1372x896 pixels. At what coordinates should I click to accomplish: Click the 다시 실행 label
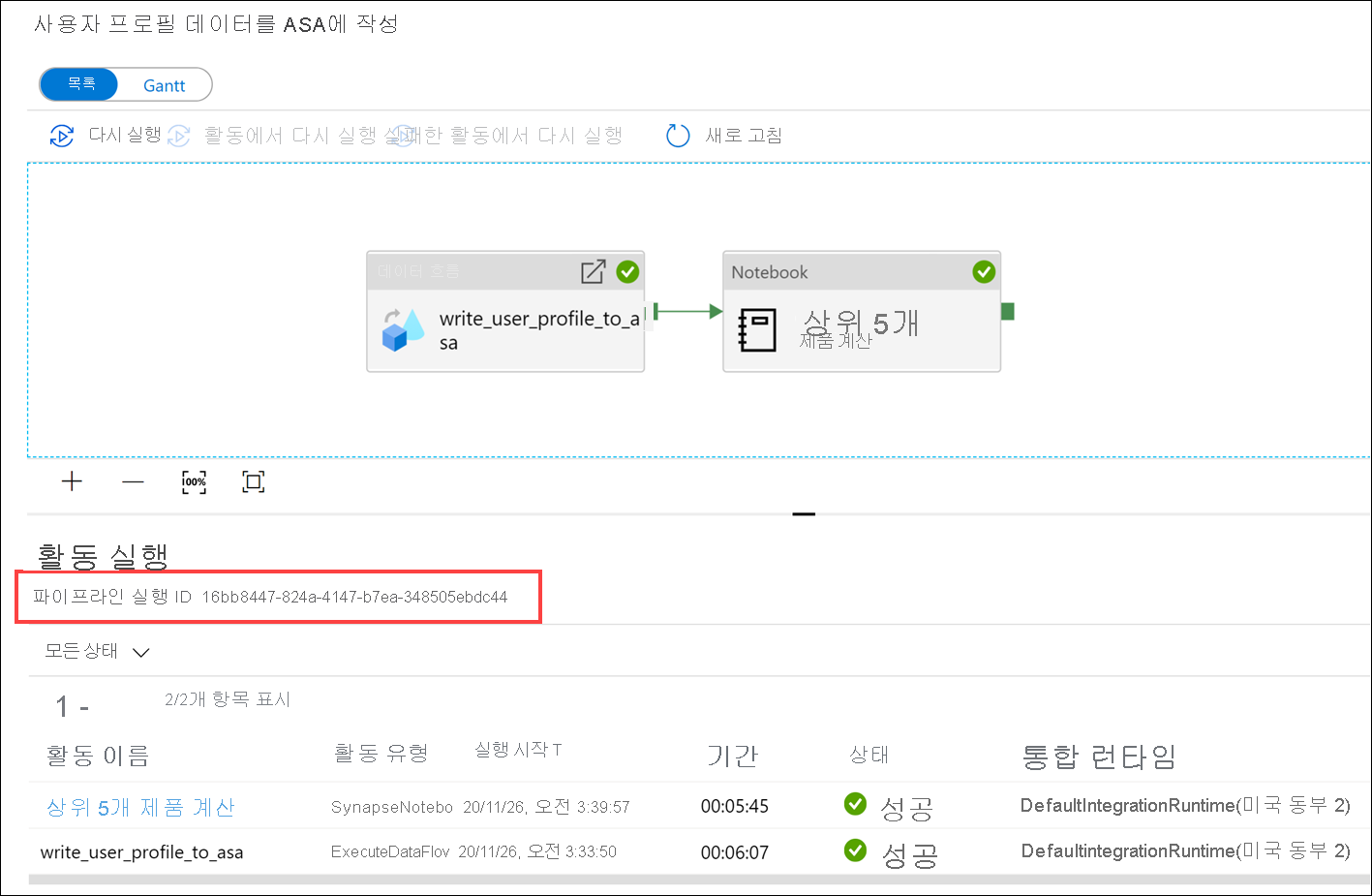[x=125, y=135]
